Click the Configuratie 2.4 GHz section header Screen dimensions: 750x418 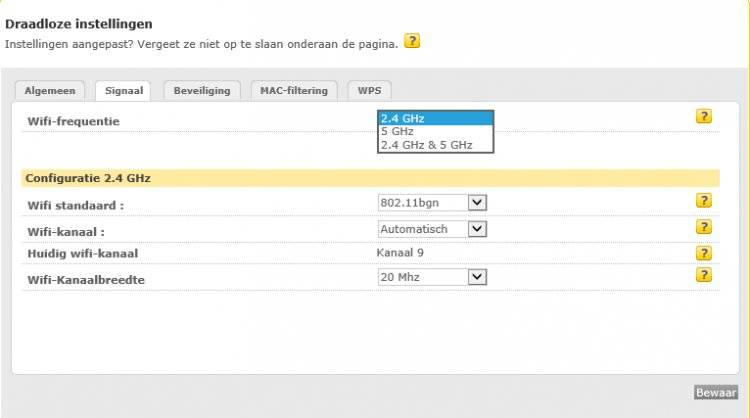pos(88,178)
